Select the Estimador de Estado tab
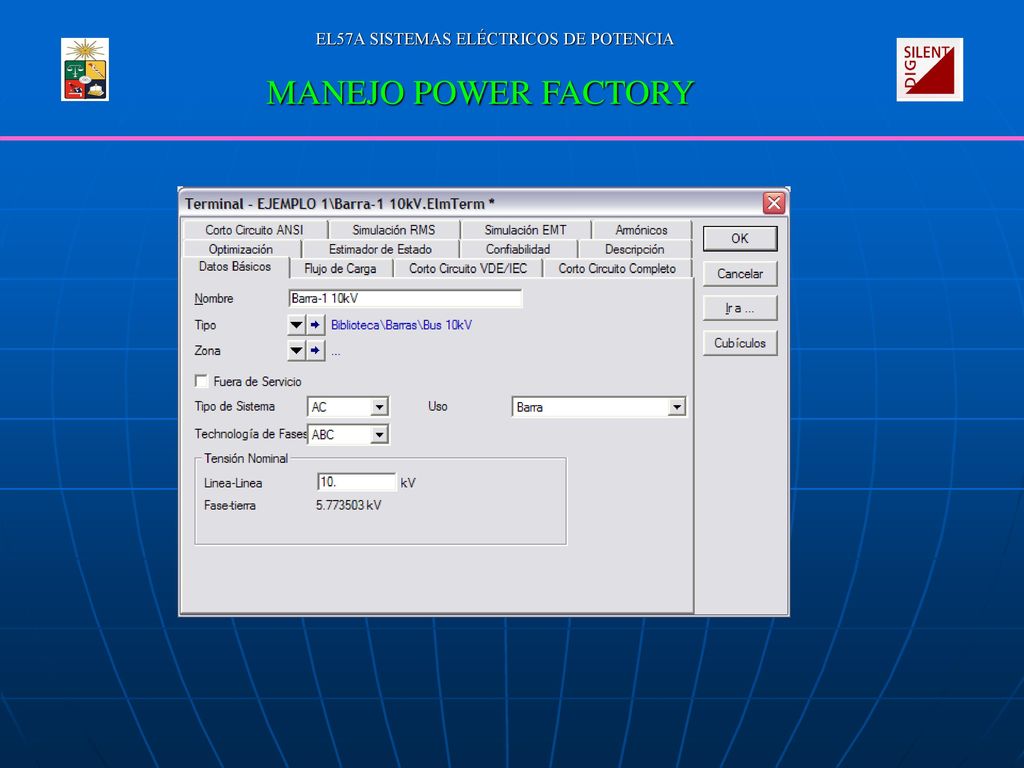 (380, 249)
